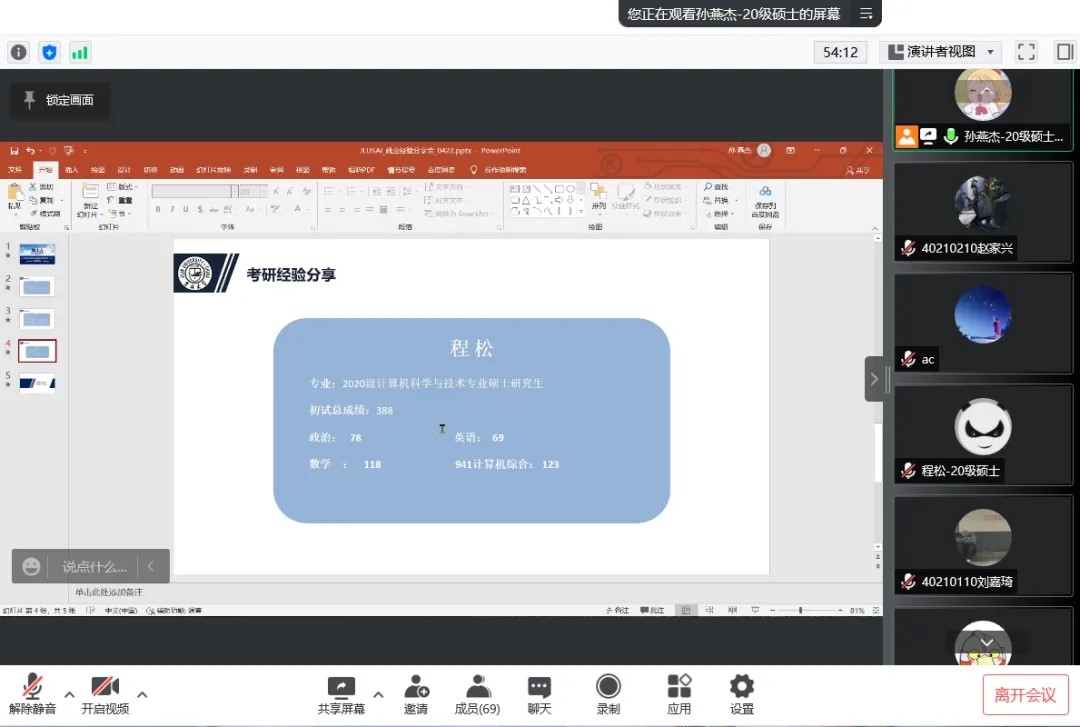Unmute the microphone
Screen dimensions: 1080x727
[33, 694]
